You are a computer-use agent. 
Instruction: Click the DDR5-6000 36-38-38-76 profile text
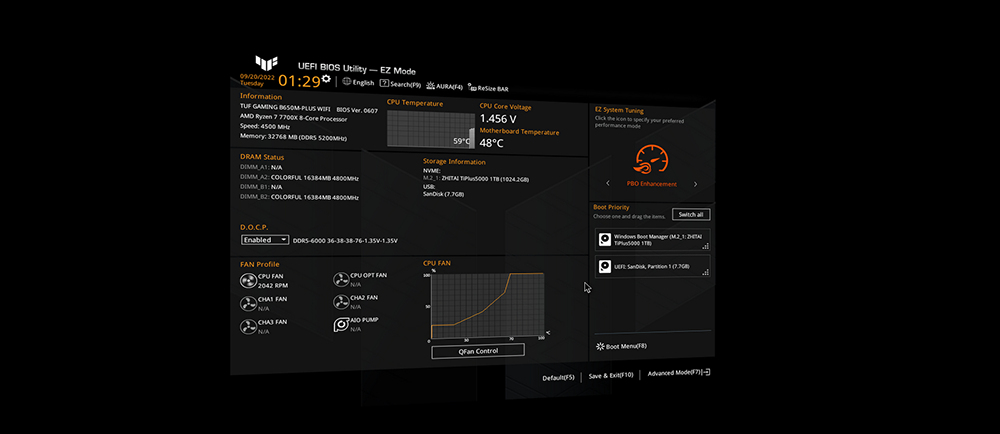[345, 241]
